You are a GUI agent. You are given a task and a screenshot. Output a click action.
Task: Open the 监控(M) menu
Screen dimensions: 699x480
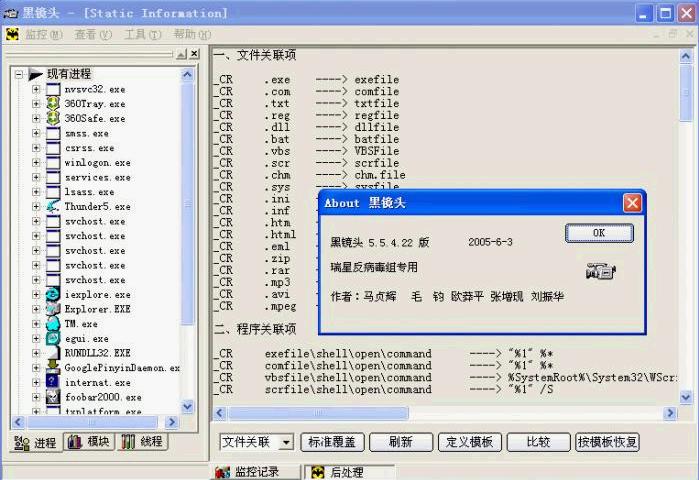(x=43, y=34)
